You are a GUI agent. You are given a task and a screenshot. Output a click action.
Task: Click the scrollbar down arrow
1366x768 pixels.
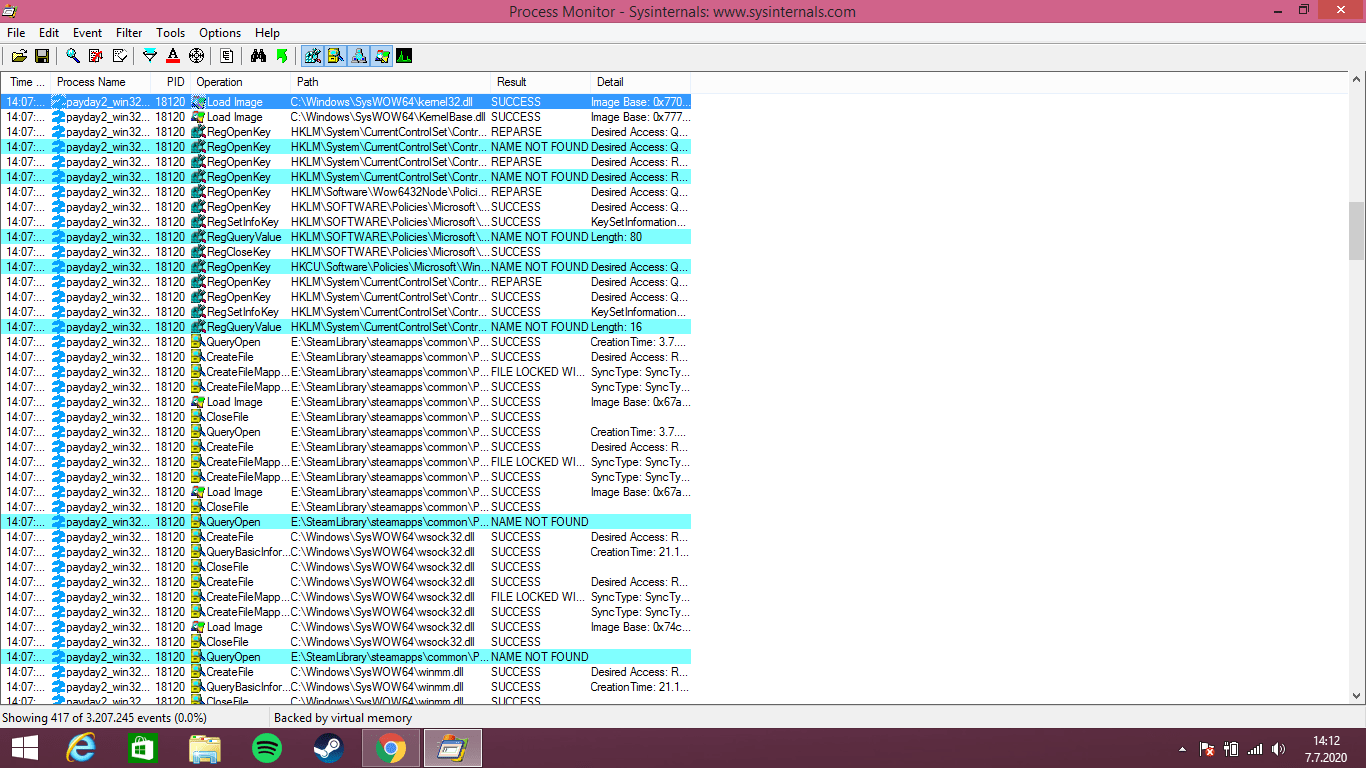pos(1357,696)
